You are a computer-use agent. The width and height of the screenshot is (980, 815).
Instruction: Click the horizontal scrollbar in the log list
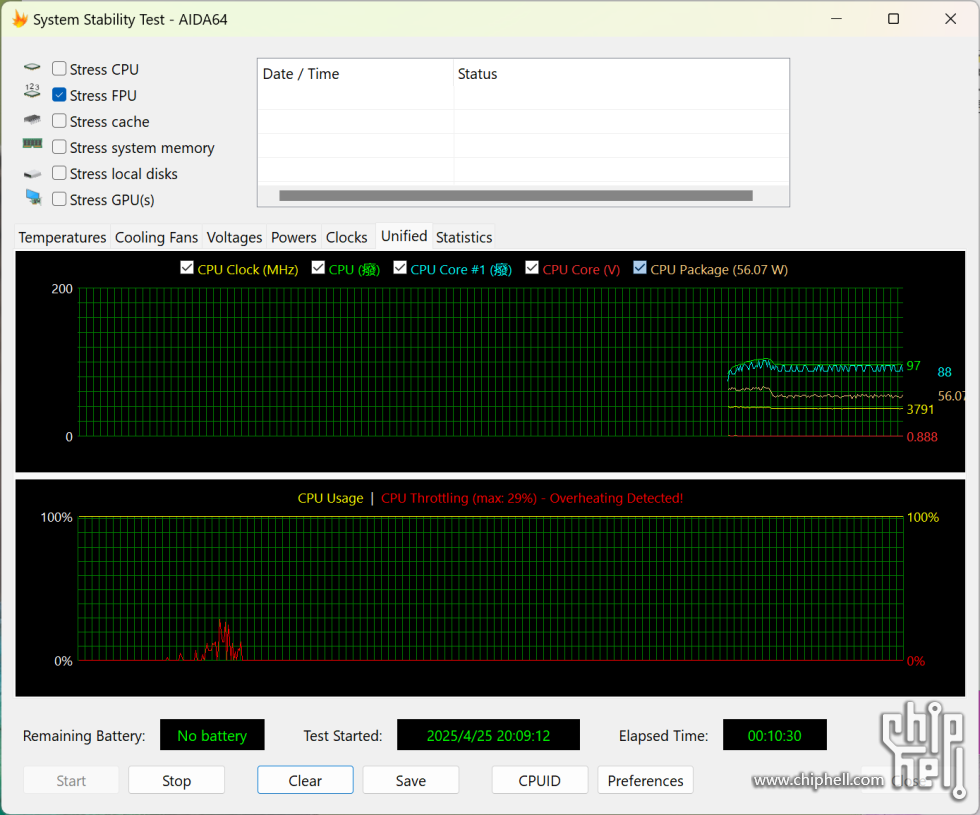point(516,196)
